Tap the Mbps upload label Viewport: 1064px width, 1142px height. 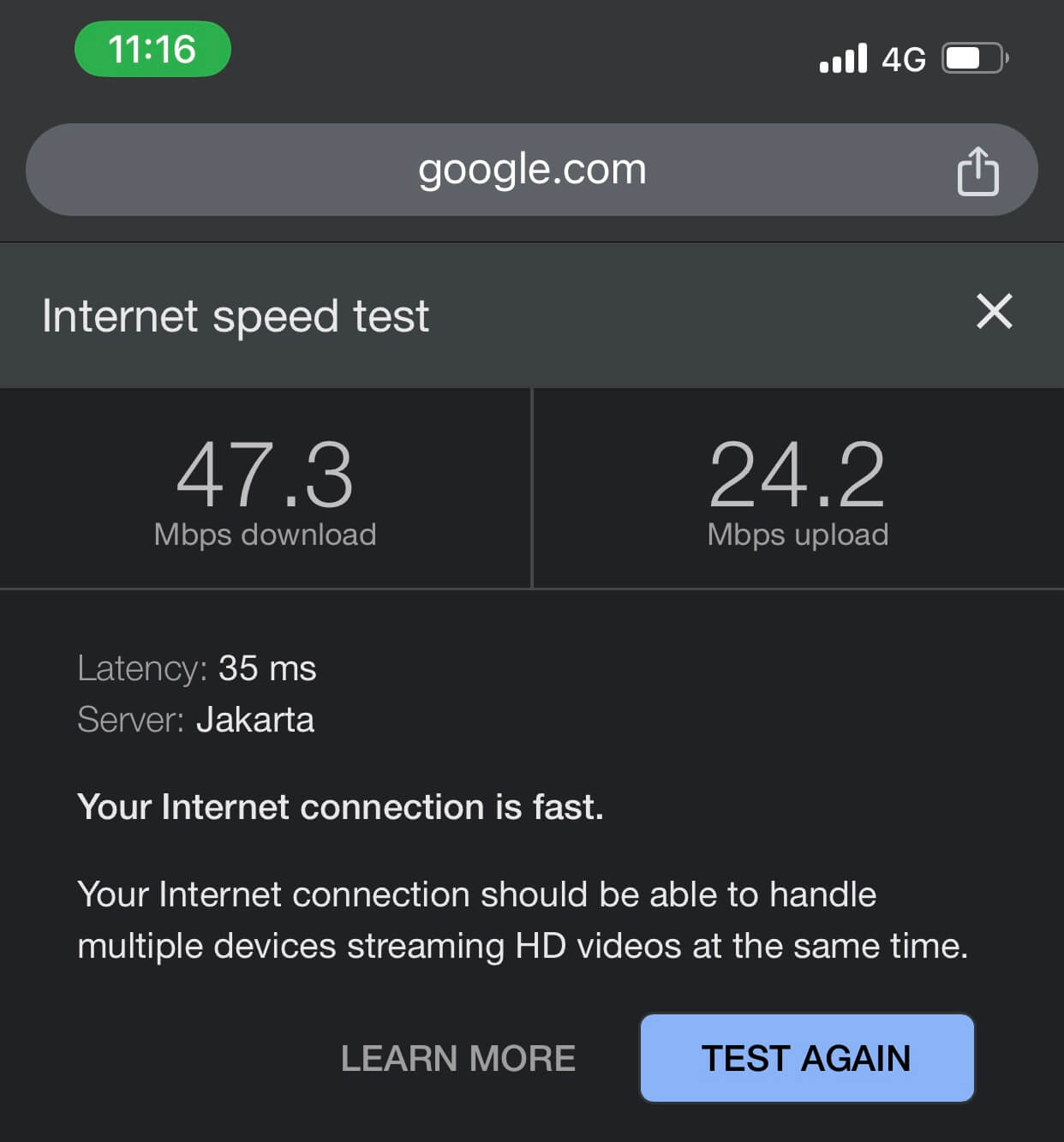click(x=798, y=535)
